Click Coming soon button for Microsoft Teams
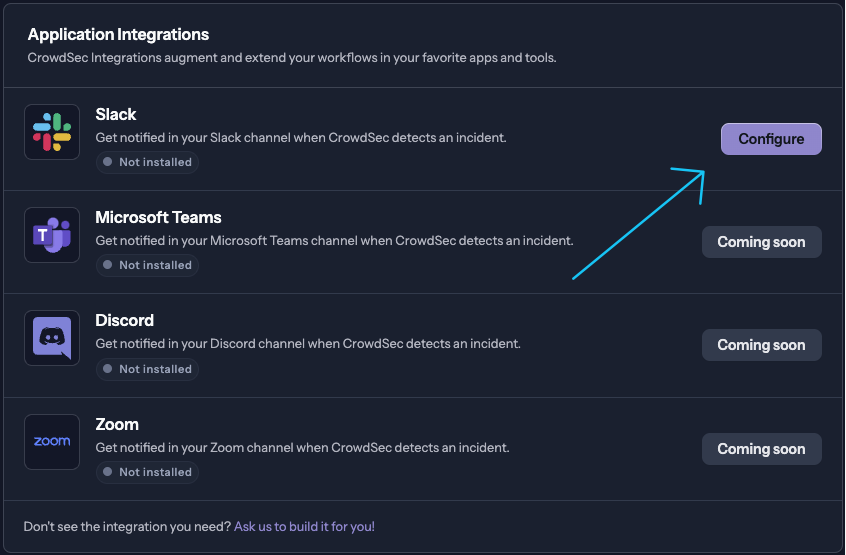Viewport: 846px width, 555px height. click(x=761, y=242)
